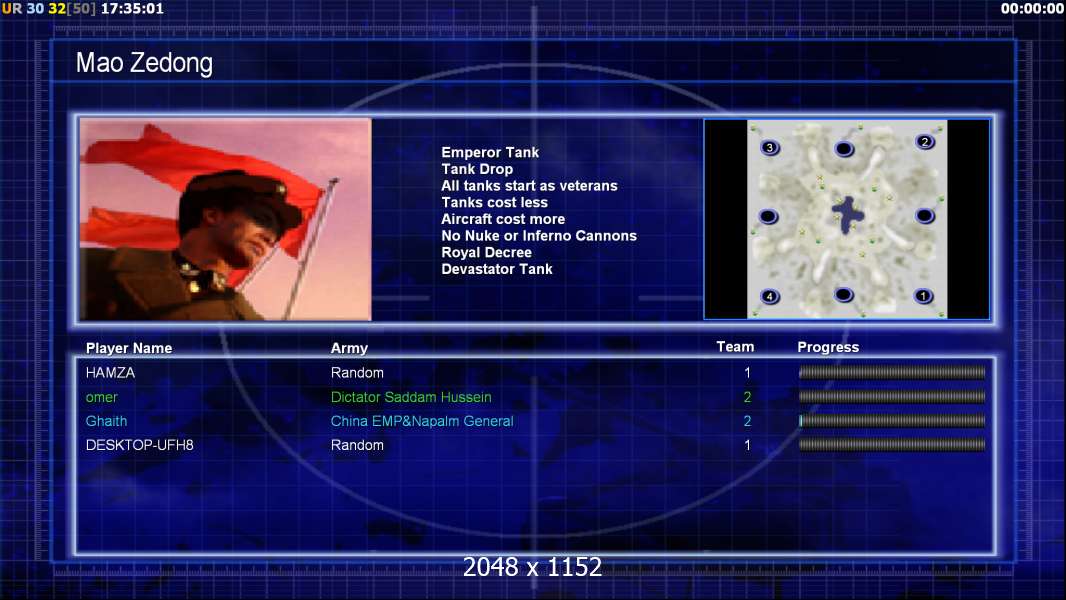
Task: Click the '00:00:00' elapsed timer
Action: click(1032, 8)
